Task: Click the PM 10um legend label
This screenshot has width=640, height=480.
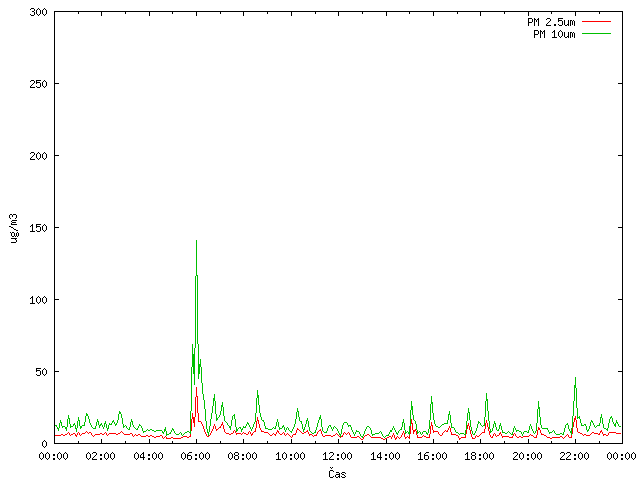Action: coord(554,34)
